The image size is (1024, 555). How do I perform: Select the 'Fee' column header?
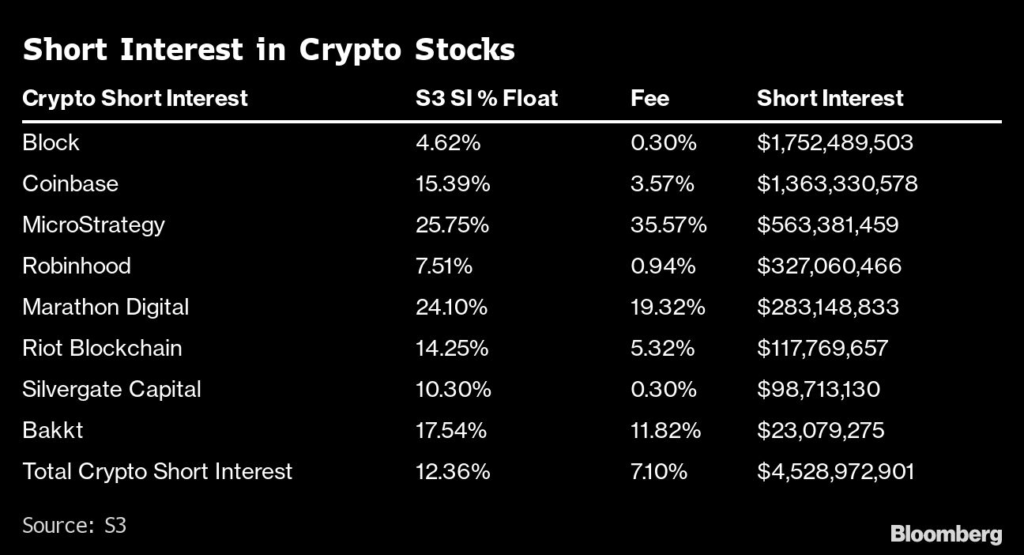650,98
